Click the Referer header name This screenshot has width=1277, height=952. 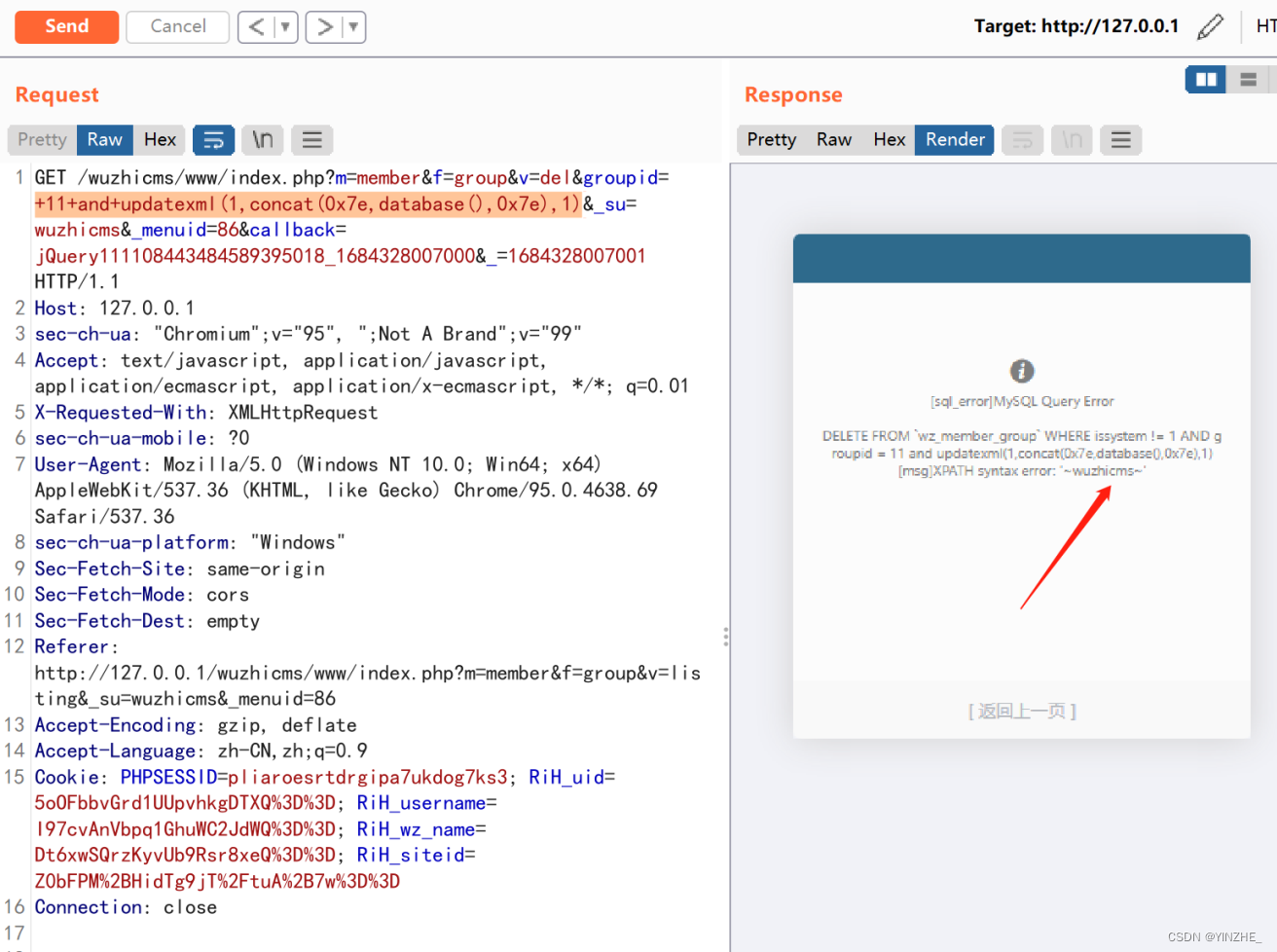point(76,647)
